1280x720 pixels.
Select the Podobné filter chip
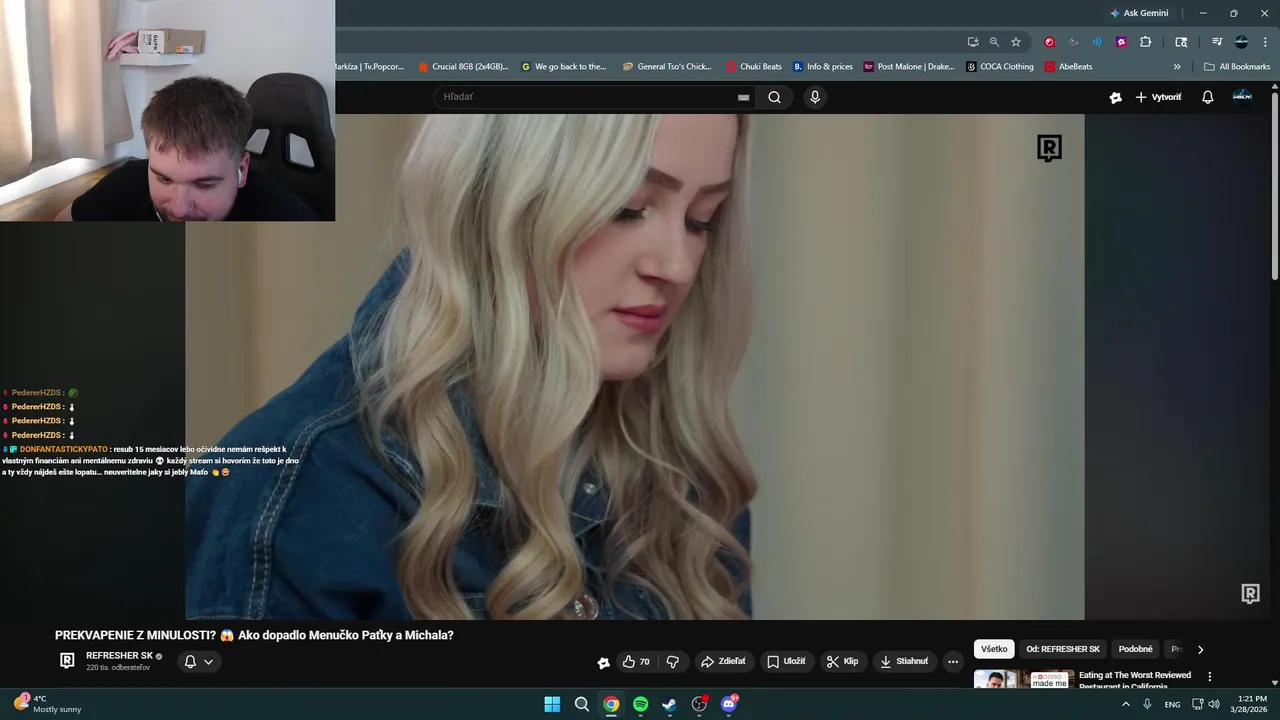1135,649
